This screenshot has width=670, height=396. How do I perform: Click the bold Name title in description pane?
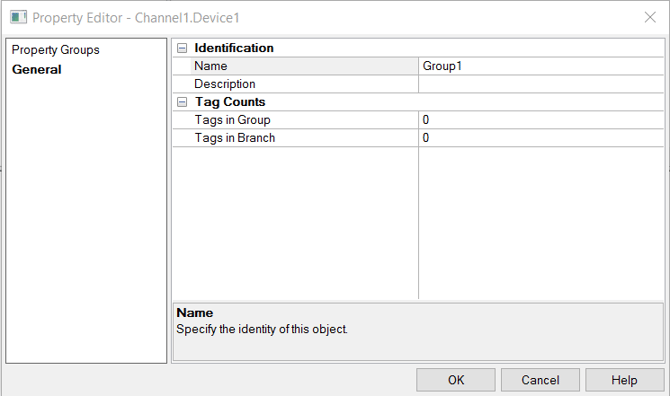(195, 313)
